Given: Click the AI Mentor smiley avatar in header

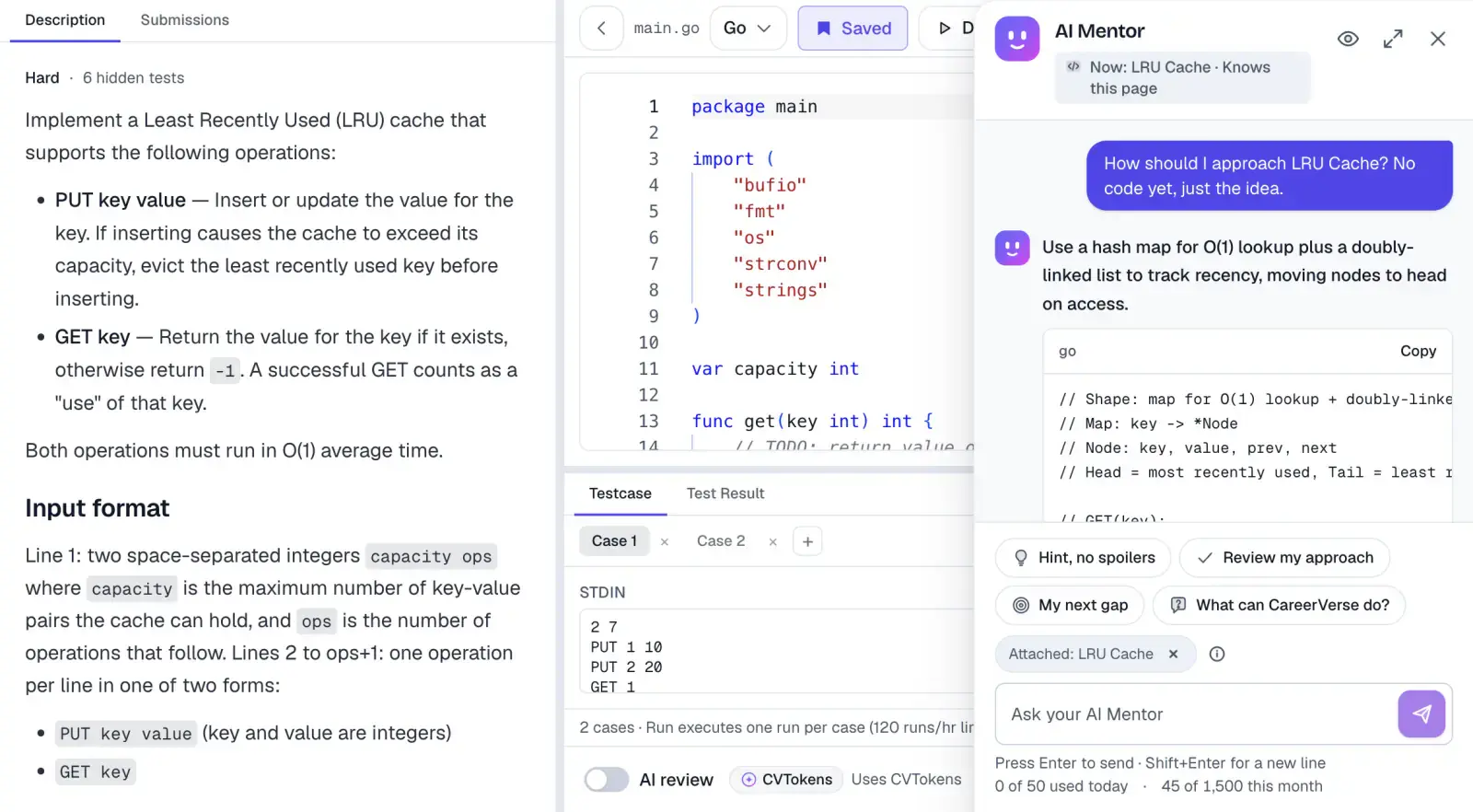Looking at the screenshot, I should pos(1017,39).
